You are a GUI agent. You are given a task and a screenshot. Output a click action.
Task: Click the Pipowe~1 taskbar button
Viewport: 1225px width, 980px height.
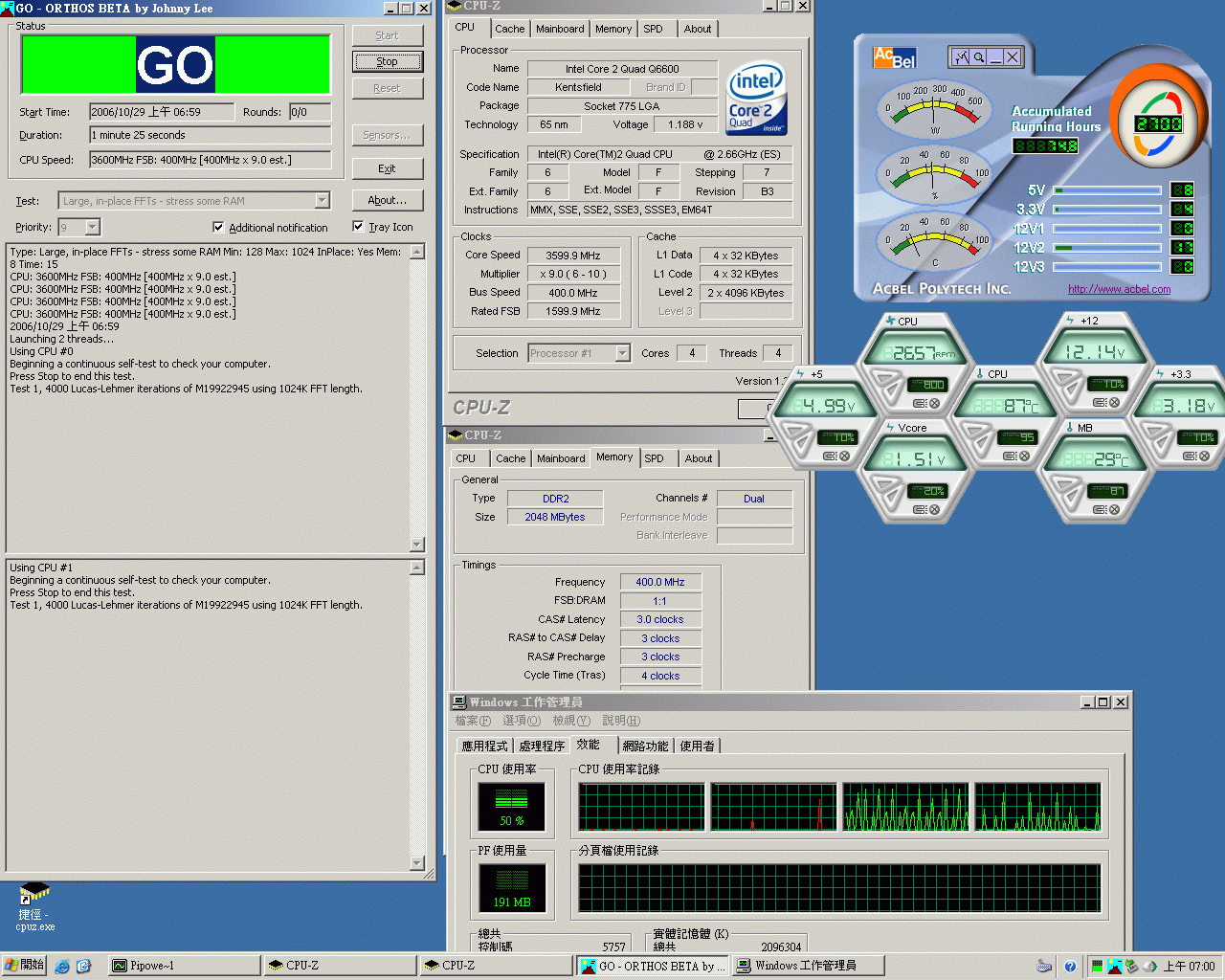182,966
